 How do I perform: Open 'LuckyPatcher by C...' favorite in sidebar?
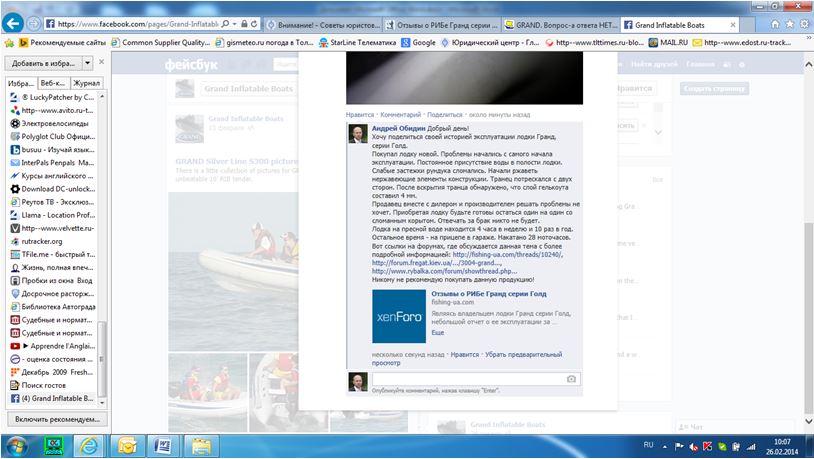(53, 97)
